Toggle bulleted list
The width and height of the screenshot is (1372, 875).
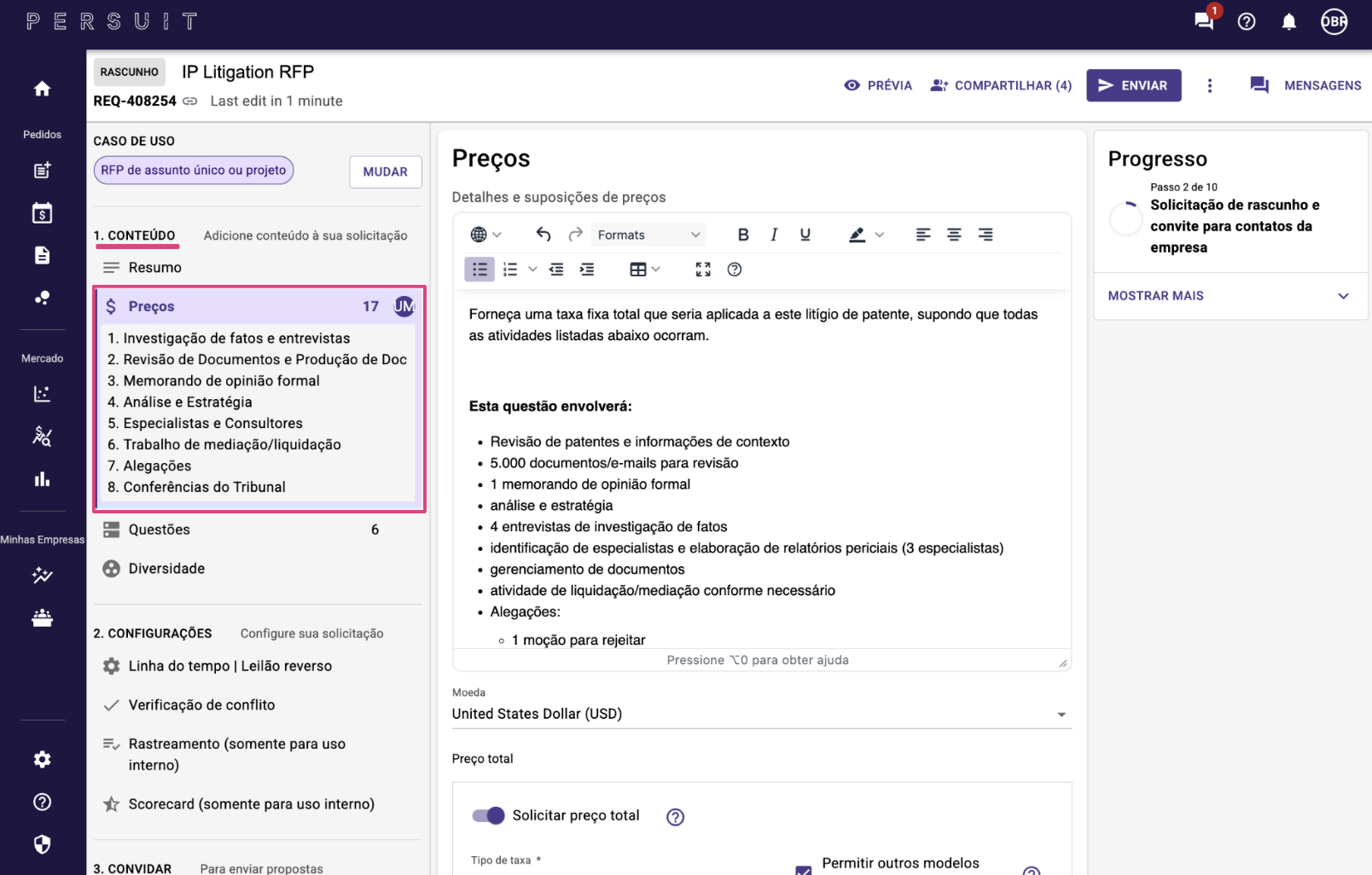click(480, 269)
